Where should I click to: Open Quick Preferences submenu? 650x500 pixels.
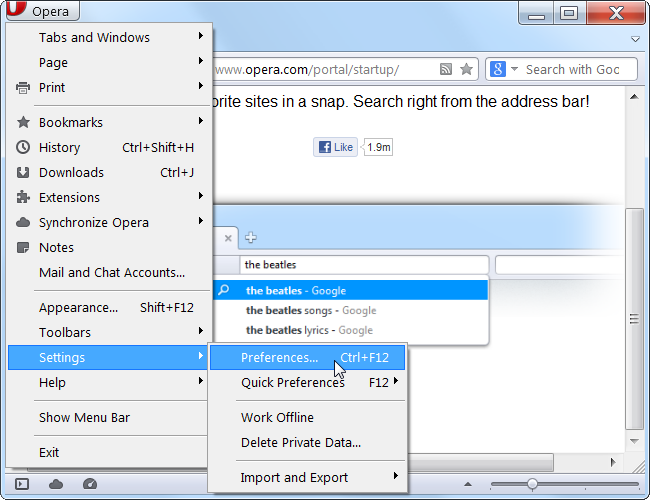point(307,382)
